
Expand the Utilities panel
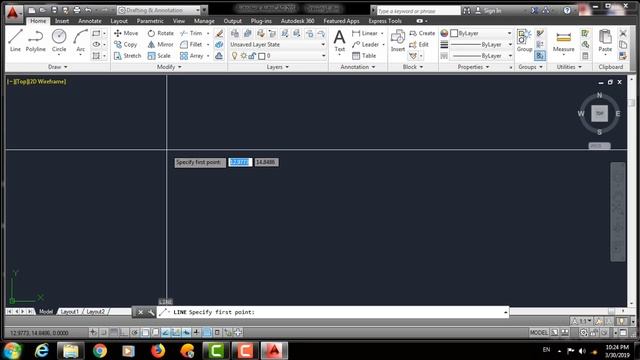point(569,67)
